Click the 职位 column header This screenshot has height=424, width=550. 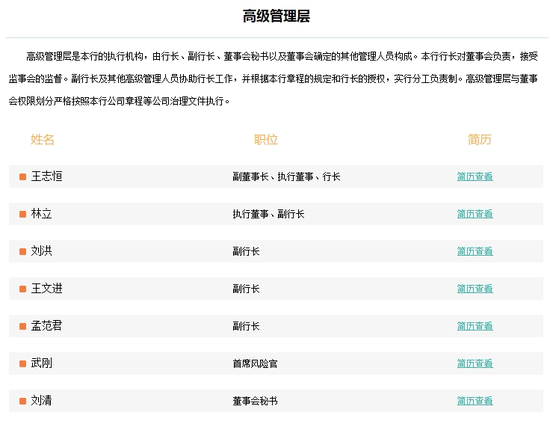(266, 140)
